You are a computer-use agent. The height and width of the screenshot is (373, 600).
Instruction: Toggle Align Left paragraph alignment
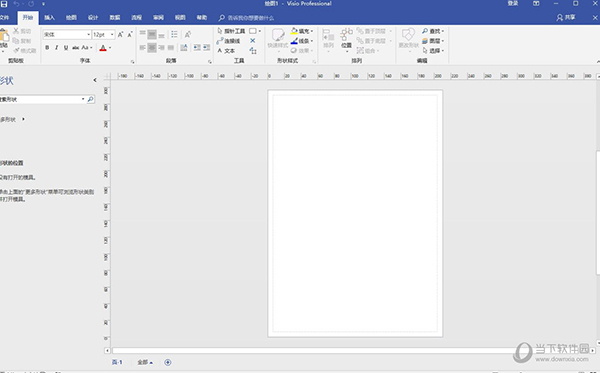click(x=142, y=47)
